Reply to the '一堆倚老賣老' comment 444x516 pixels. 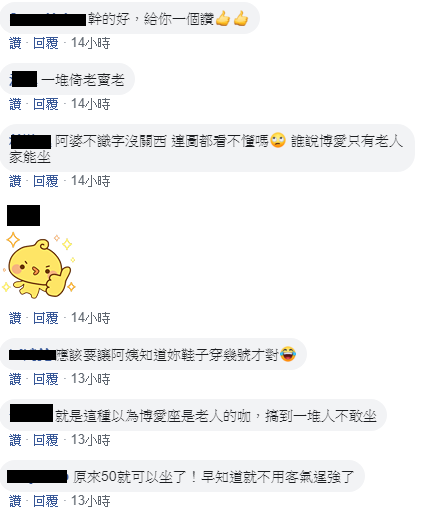tap(46, 104)
